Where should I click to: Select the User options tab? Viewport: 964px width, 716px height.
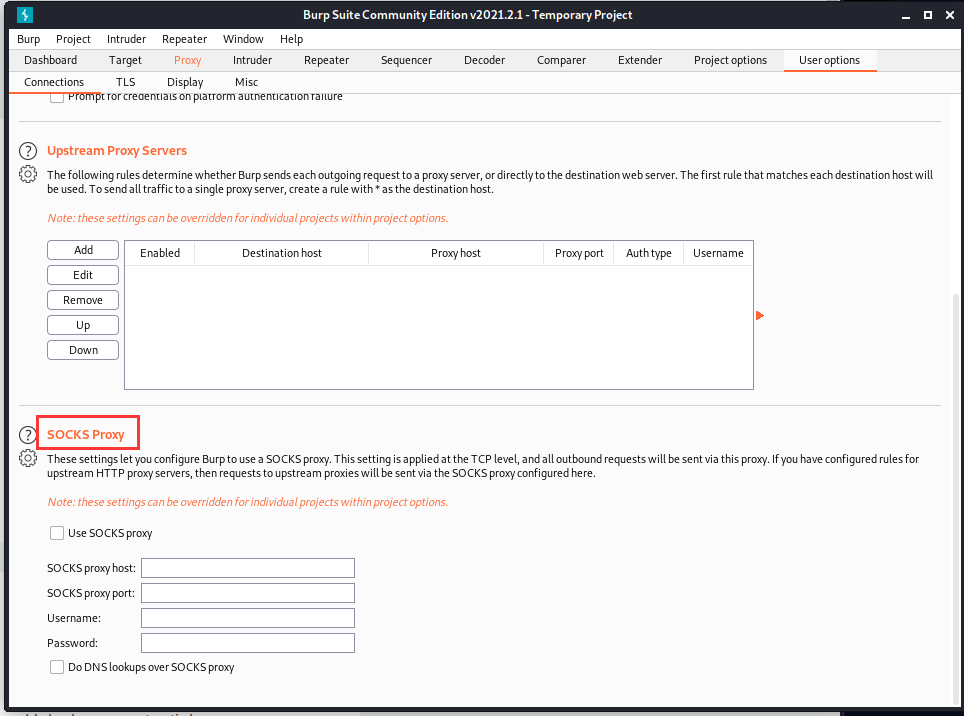829,60
